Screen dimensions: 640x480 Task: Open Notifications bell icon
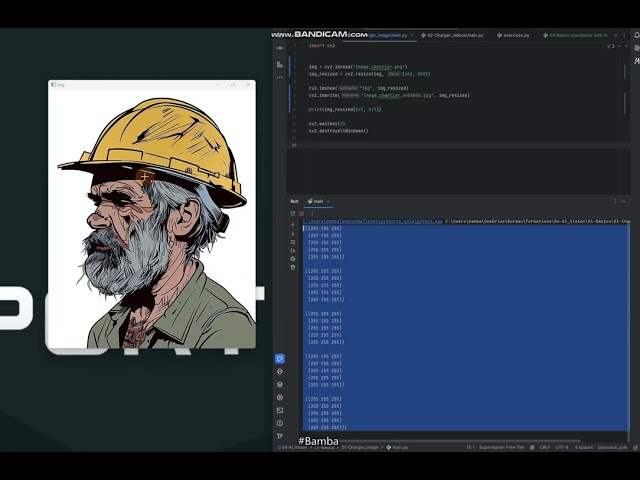pyautogui.click(x=636, y=36)
